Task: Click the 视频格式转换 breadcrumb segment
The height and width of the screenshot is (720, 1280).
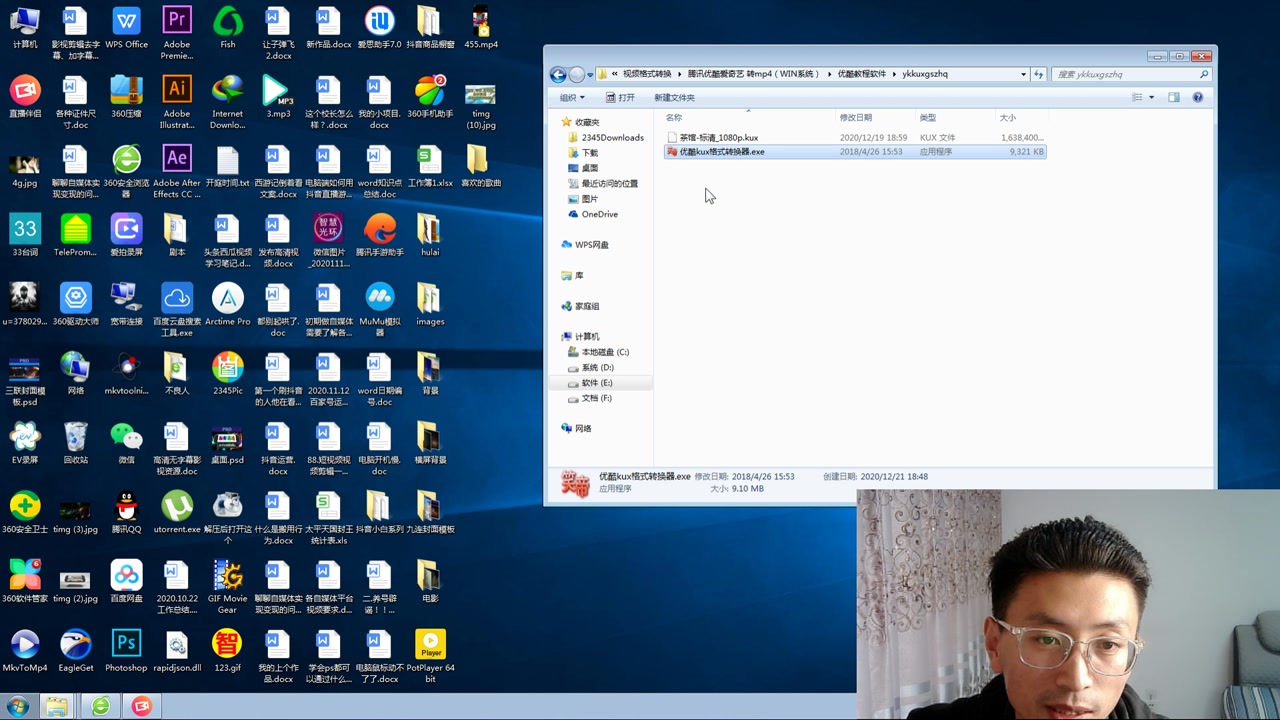Action: click(647, 74)
